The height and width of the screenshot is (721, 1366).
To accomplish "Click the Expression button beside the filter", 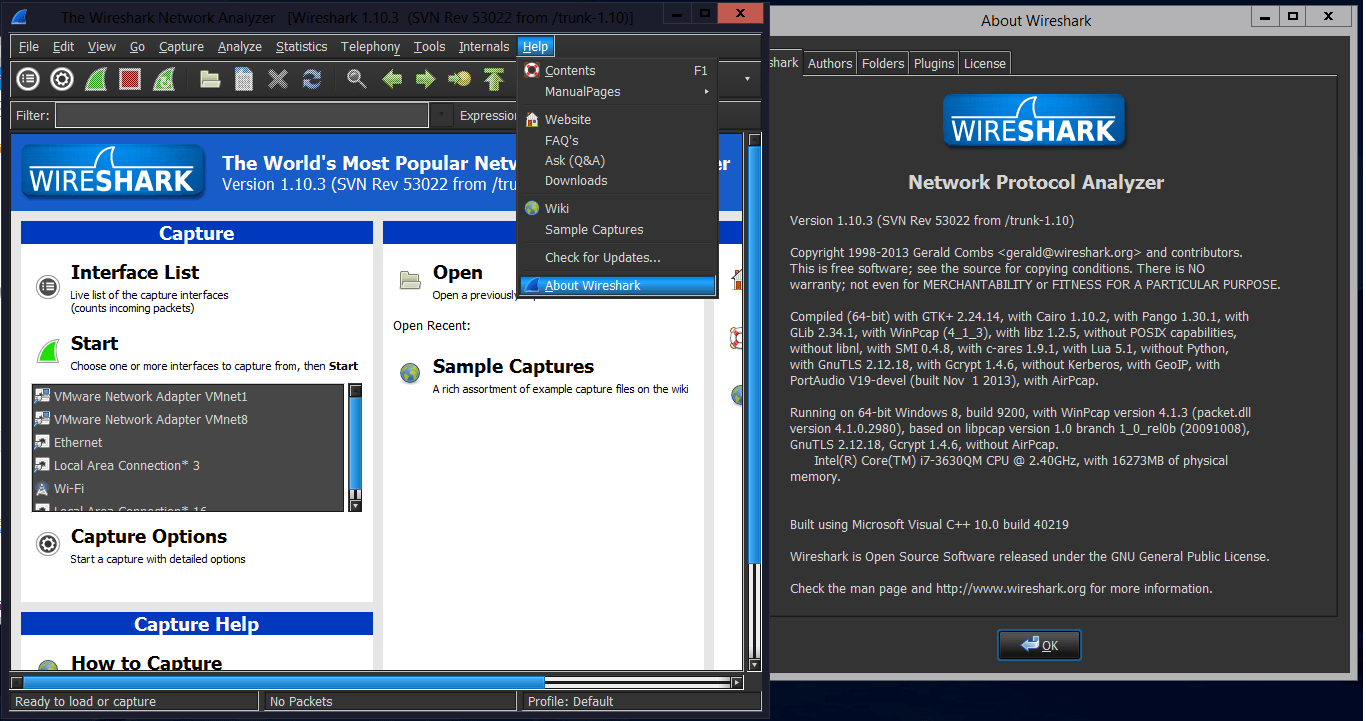I will coord(489,115).
